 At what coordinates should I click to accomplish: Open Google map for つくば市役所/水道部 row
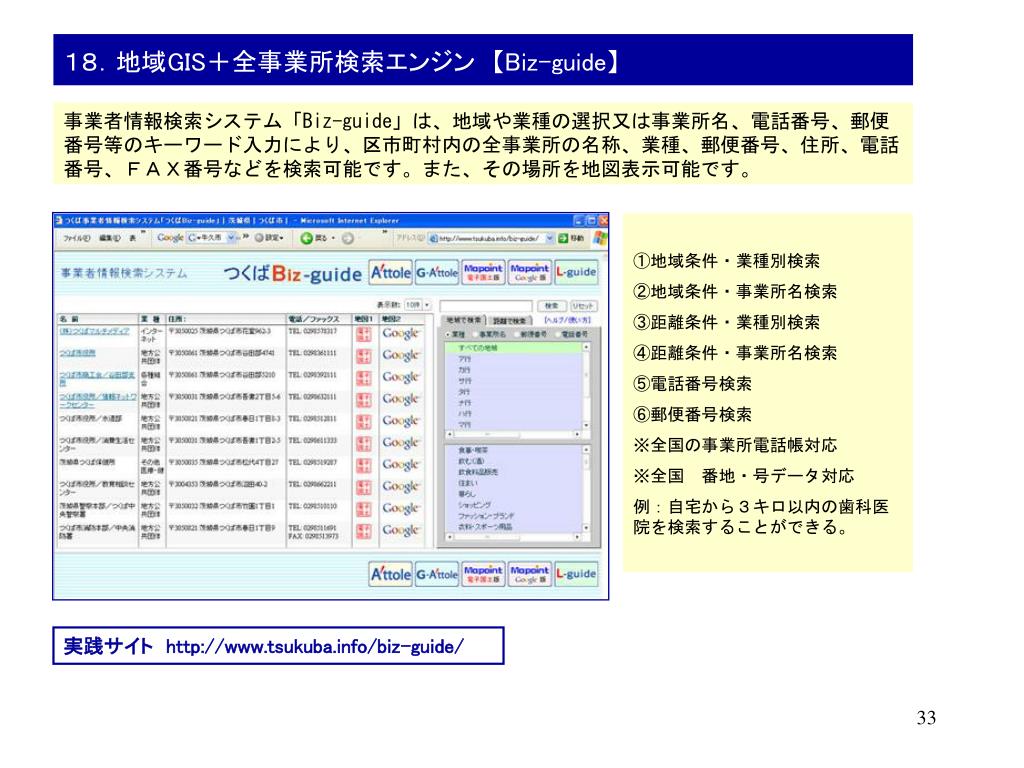pos(400,421)
